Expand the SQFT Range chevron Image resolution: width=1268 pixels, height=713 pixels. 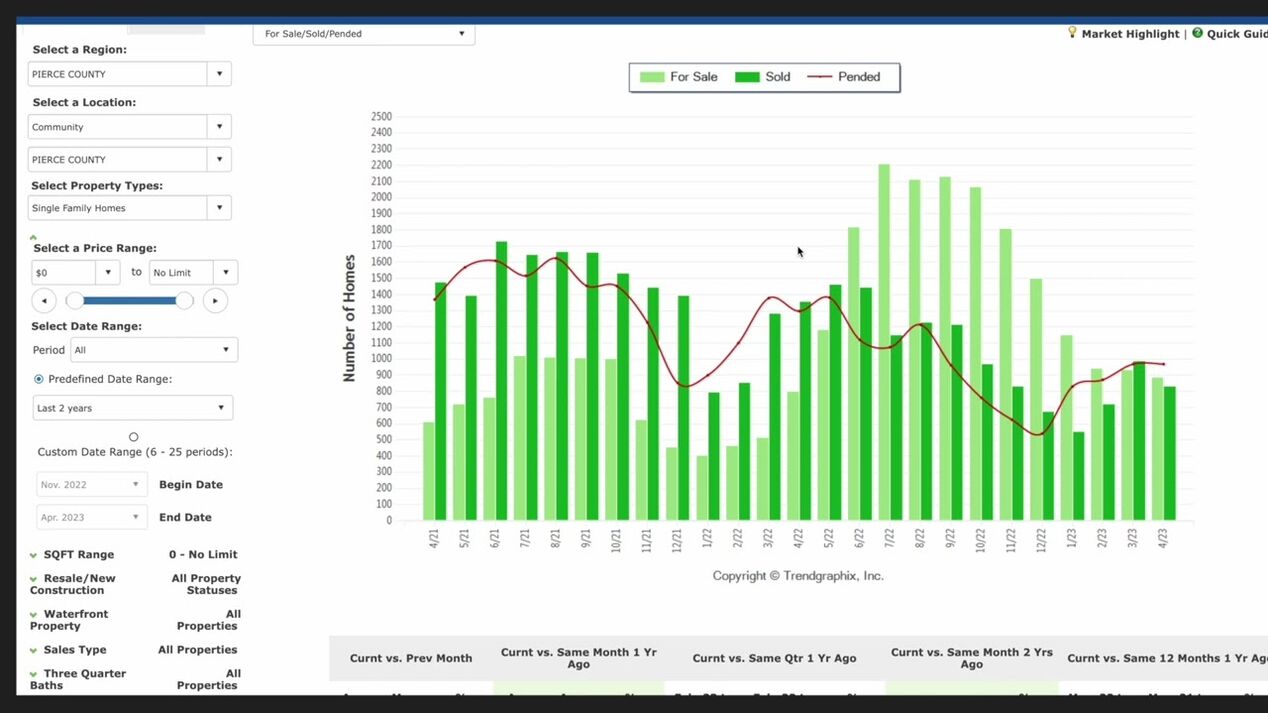point(33,555)
